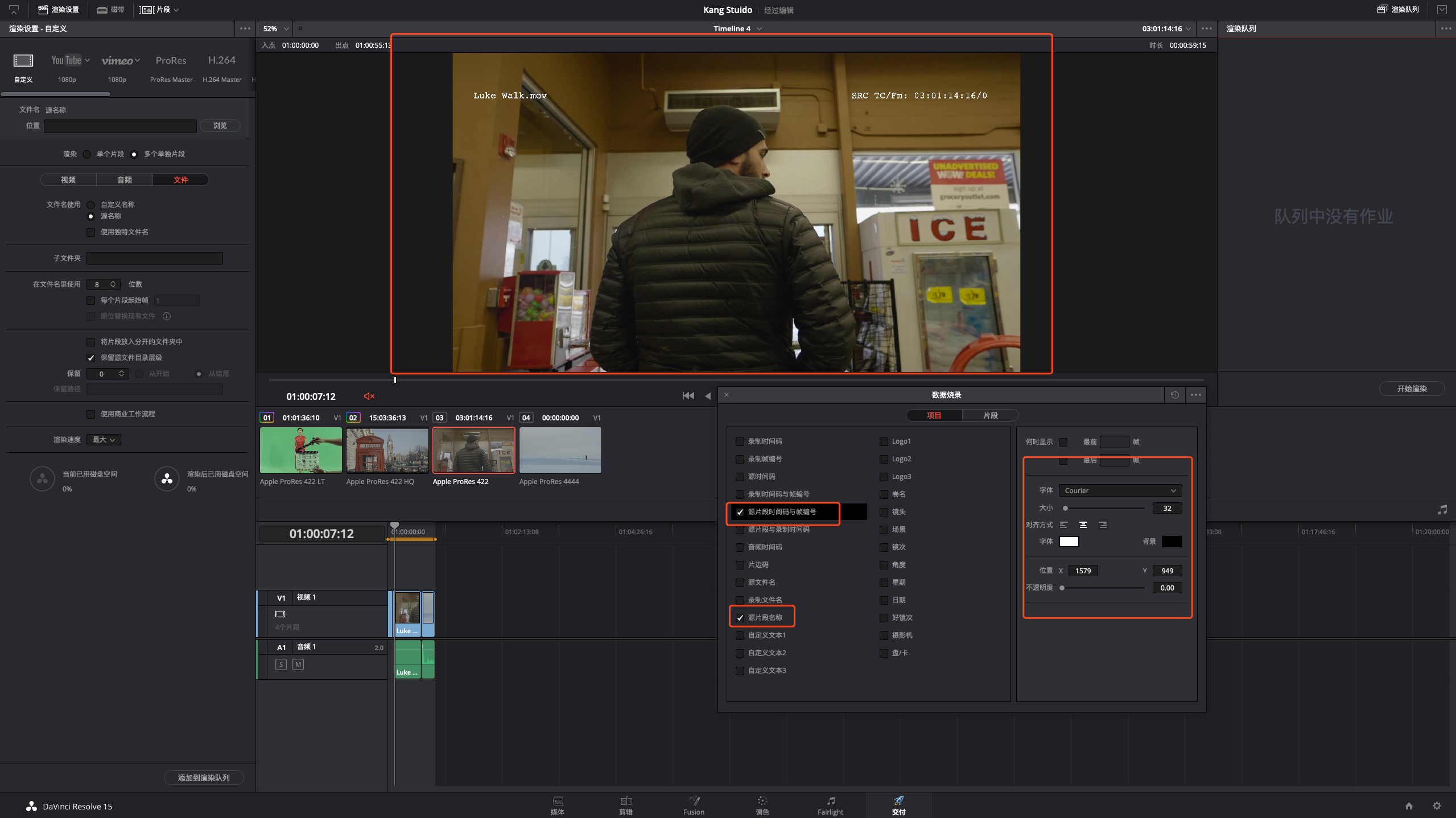Adjust digits stepper showing 8
Screen dimensions: 1456x818
pos(113,284)
